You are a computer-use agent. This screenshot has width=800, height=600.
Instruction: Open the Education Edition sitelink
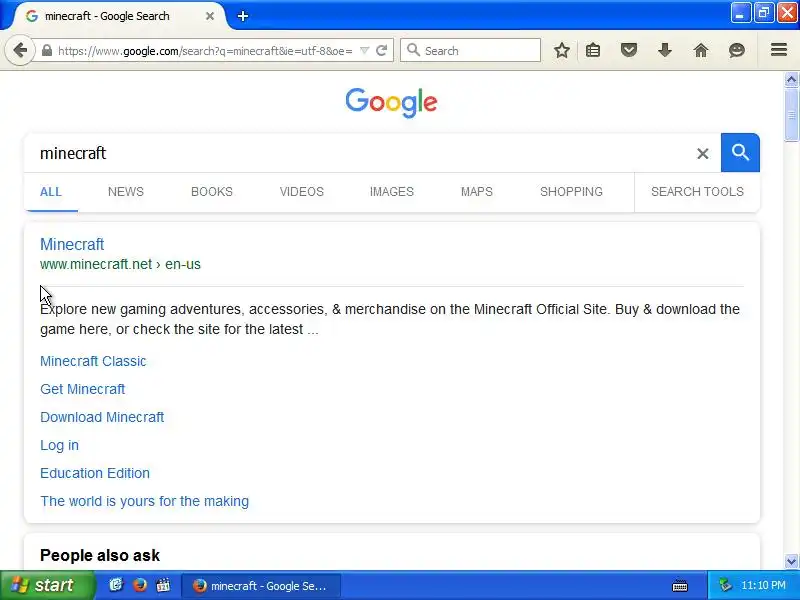coord(95,473)
